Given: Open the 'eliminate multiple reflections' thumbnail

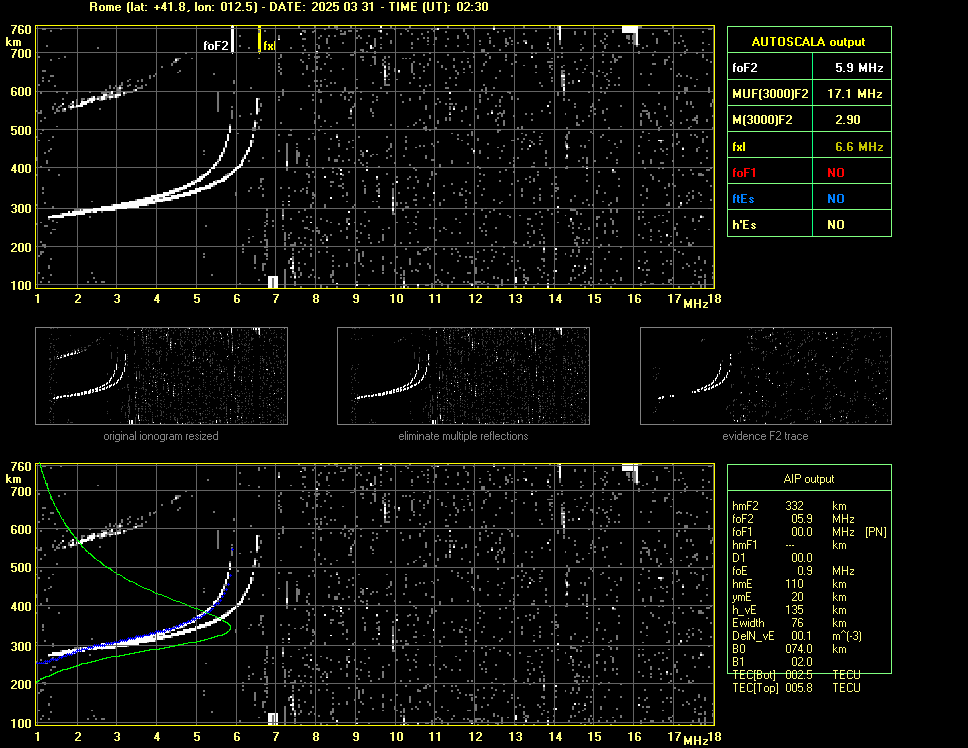Looking at the screenshot, I should 464,376.
